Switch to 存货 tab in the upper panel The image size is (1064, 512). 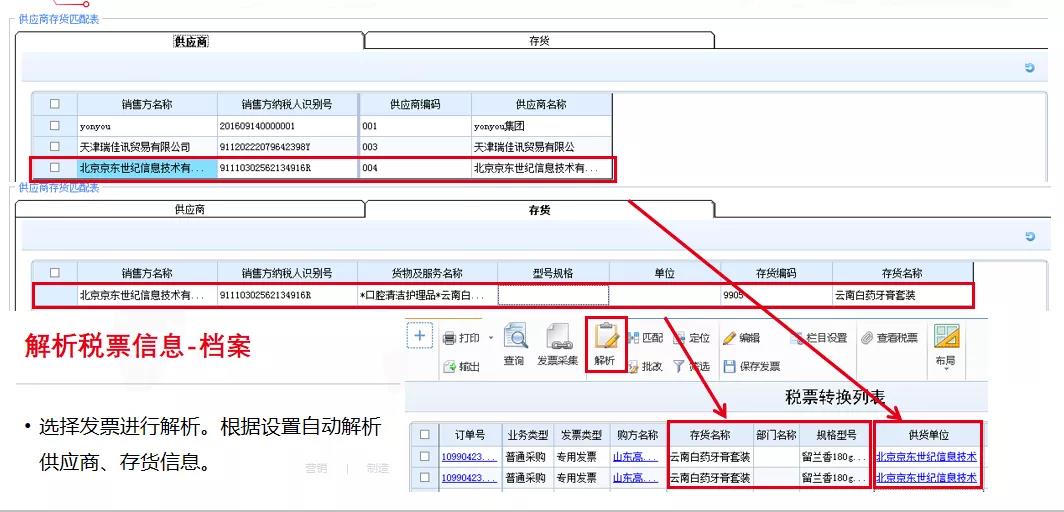point(539,41)
